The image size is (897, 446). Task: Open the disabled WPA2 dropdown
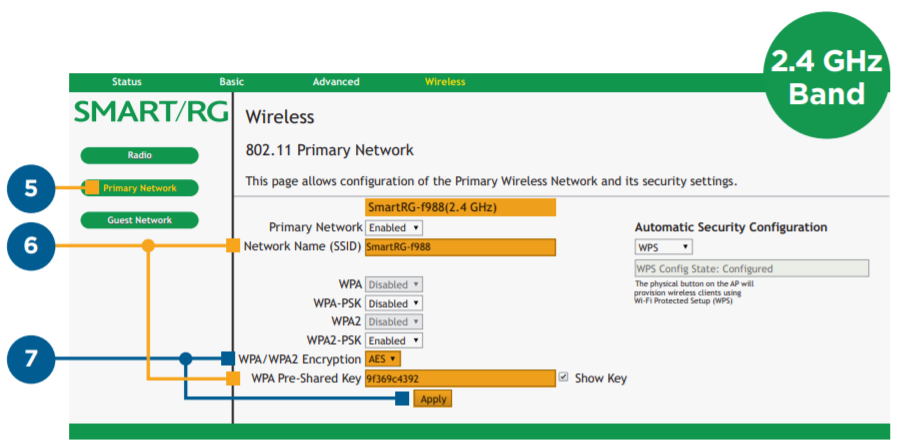pos(394,322)
